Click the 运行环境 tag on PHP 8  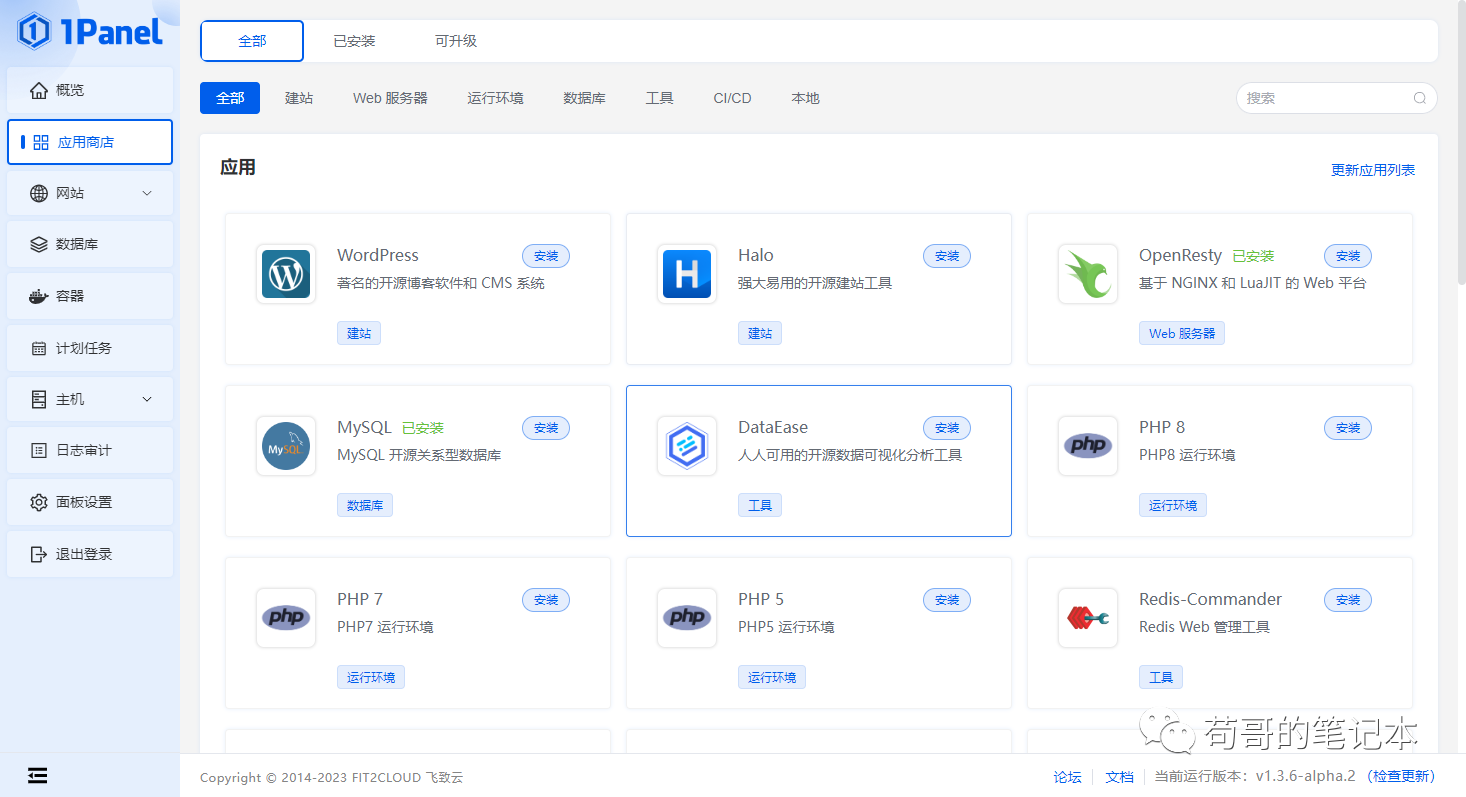[x=1173, y=505]
